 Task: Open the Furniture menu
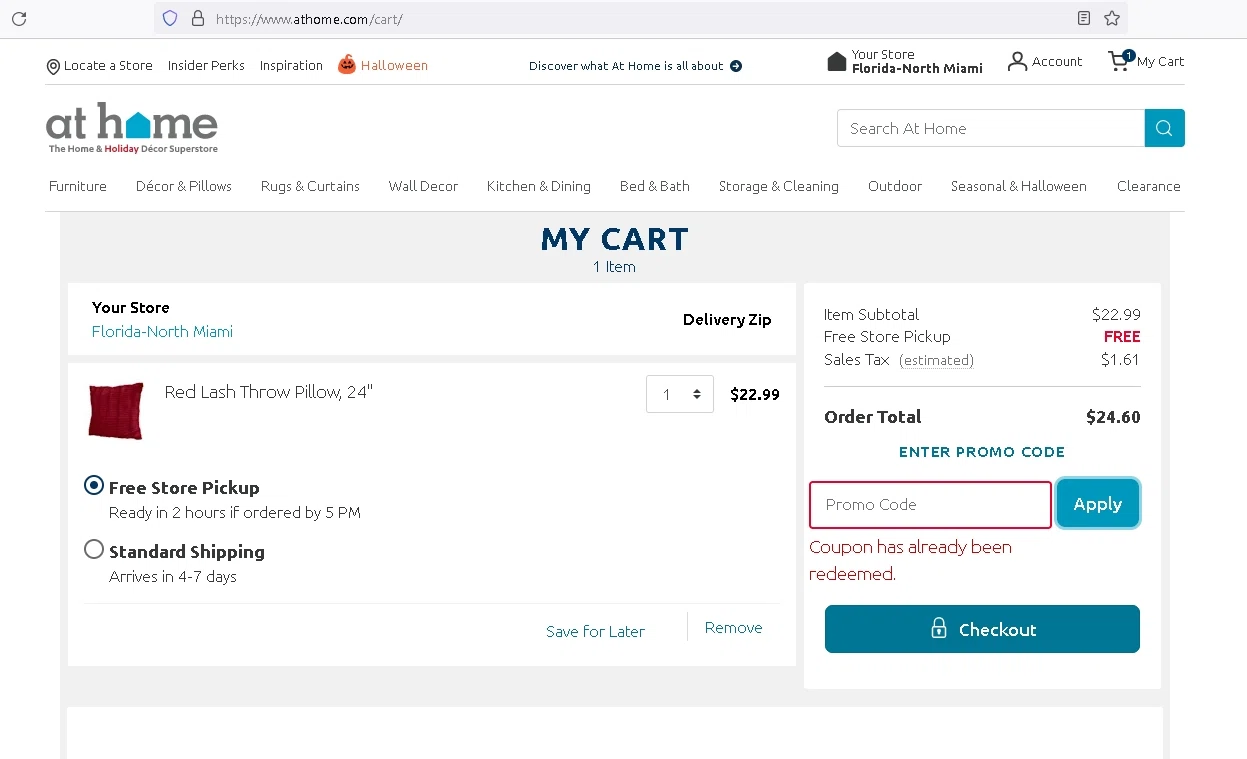pyautogui.click(x=78, y=186)
